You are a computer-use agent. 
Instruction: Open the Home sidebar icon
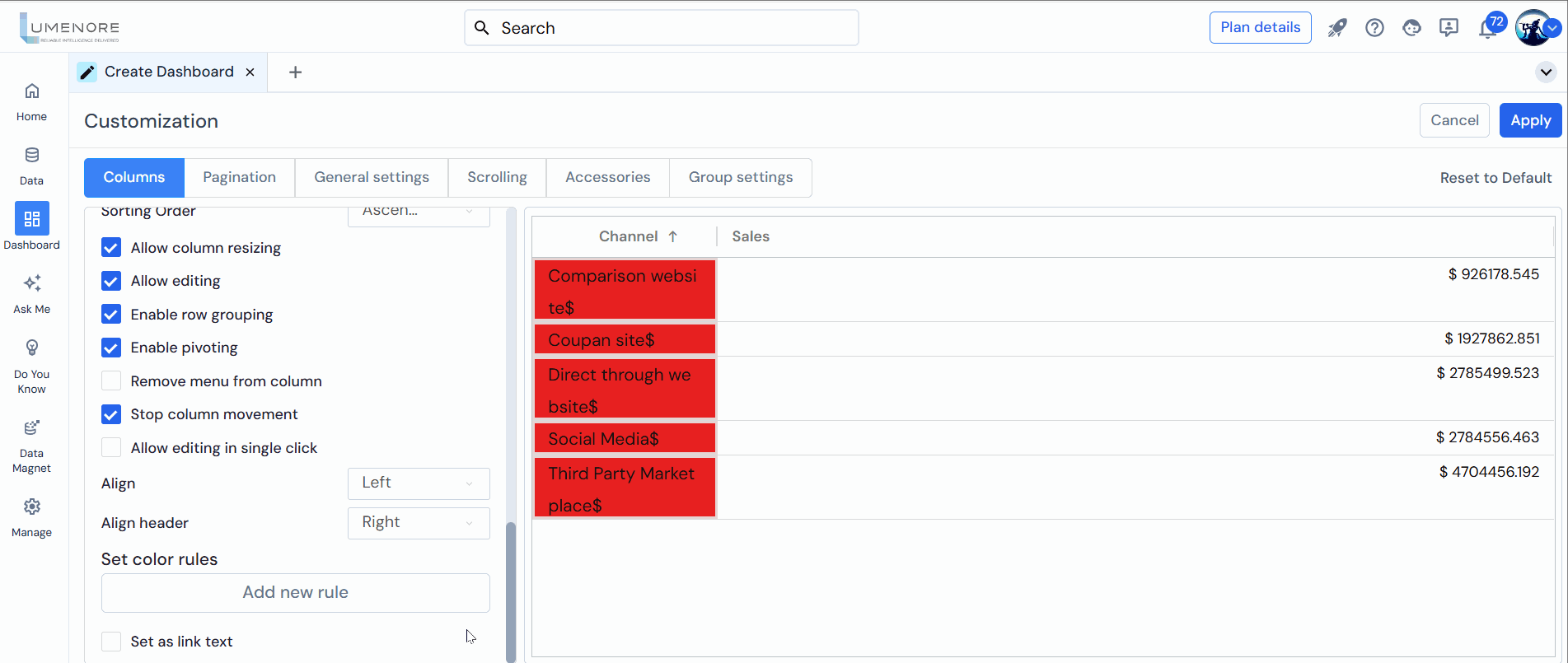31,91
